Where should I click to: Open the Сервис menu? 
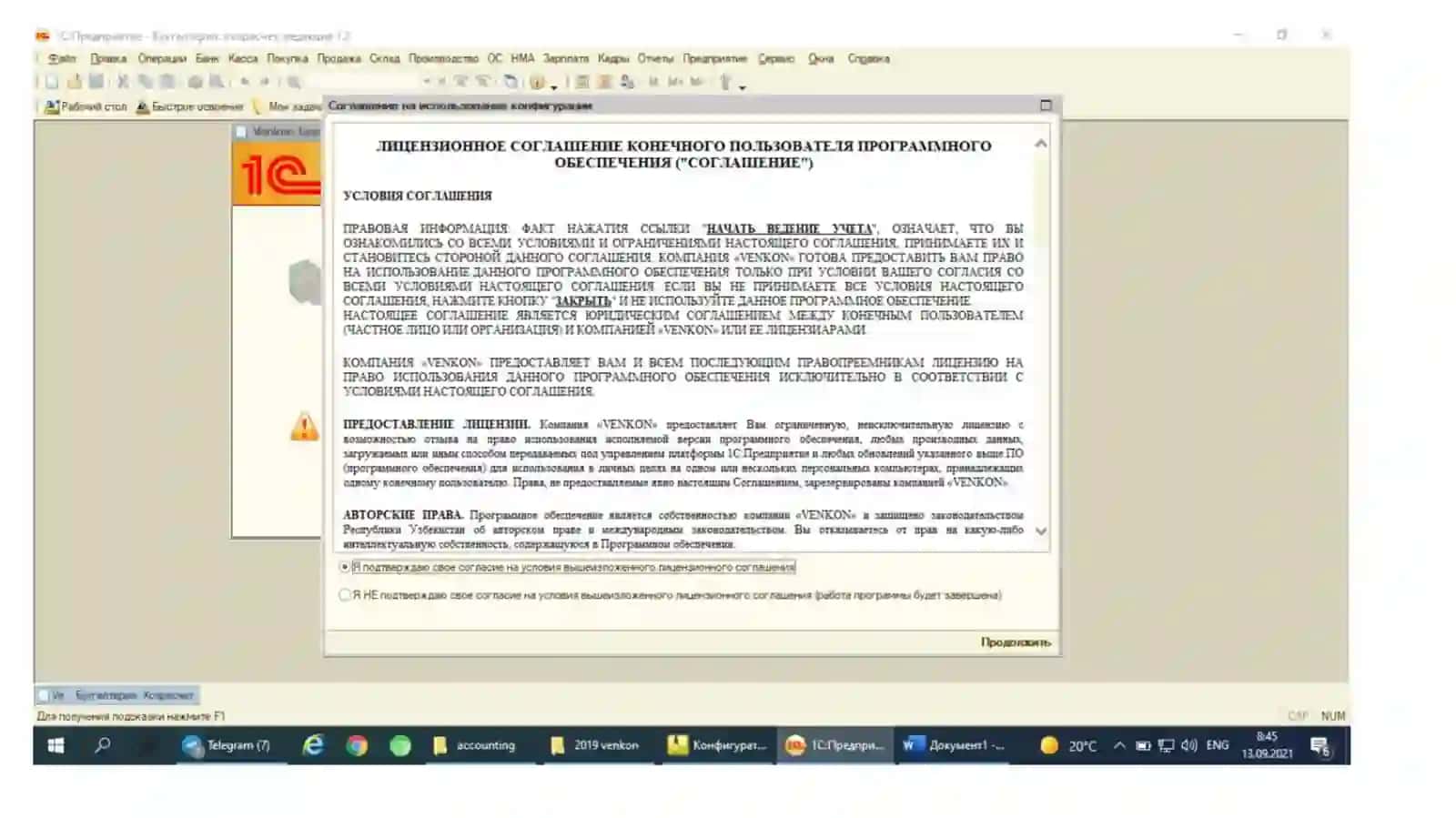[776, 58]
